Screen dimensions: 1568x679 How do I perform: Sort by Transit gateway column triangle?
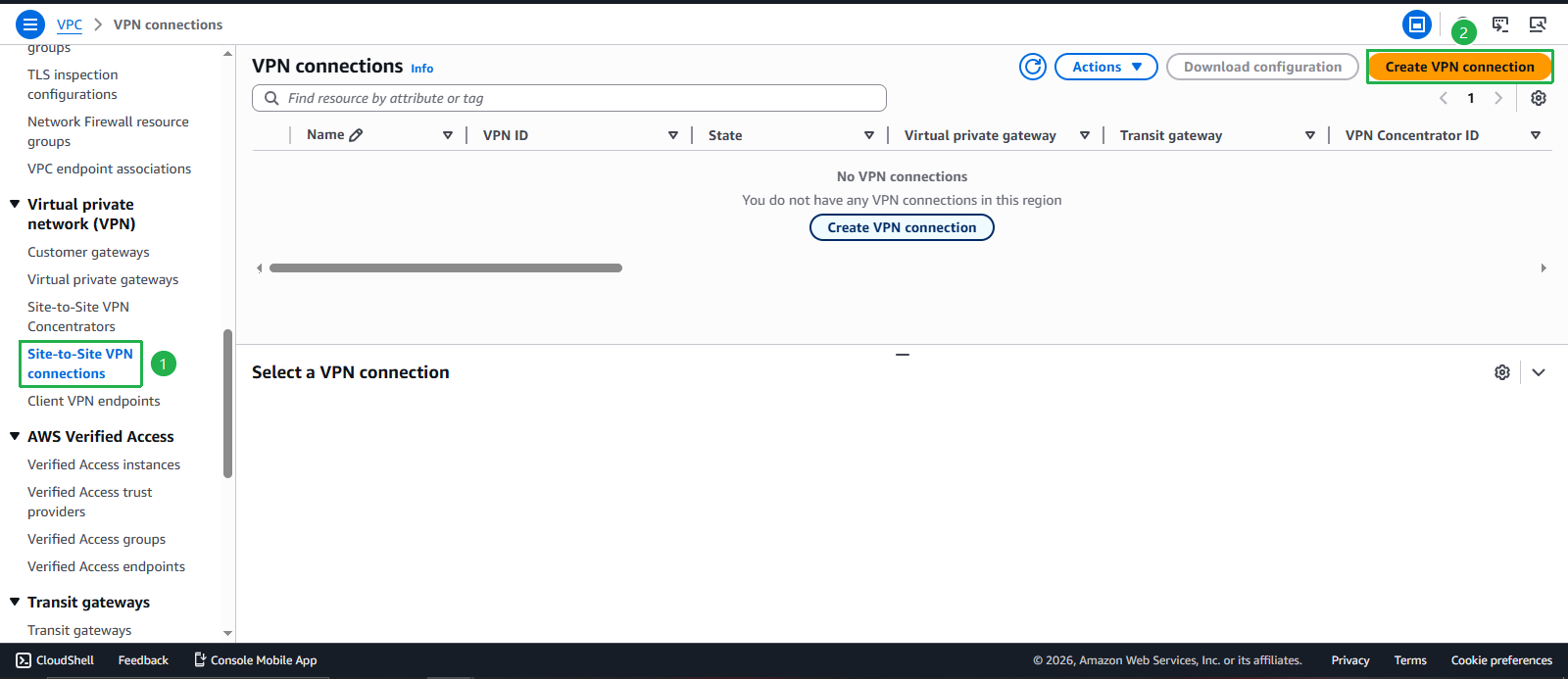(x=1310, y=135)
